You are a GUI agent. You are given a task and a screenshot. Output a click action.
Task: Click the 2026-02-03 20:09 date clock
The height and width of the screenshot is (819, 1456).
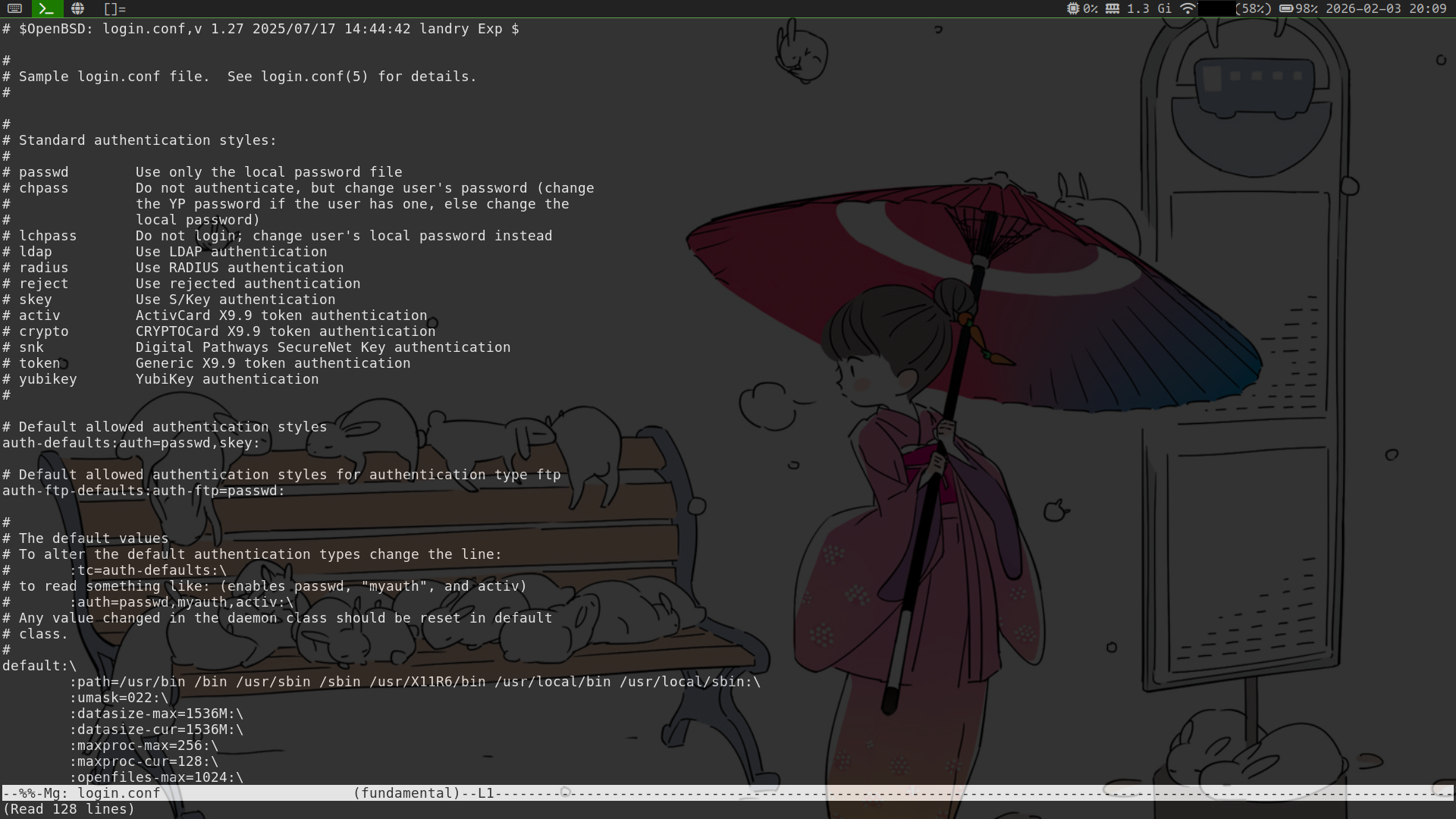point(1386,8)
